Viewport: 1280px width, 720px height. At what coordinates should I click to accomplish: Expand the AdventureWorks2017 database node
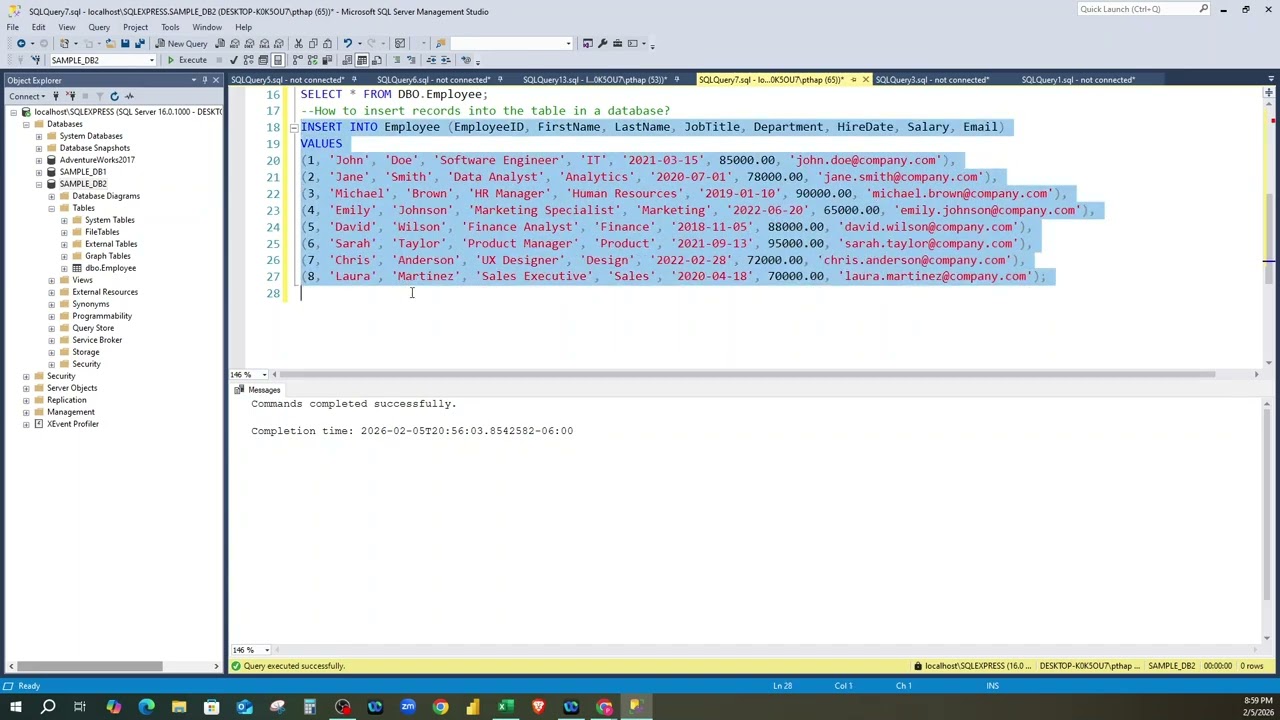click(39, 160)
